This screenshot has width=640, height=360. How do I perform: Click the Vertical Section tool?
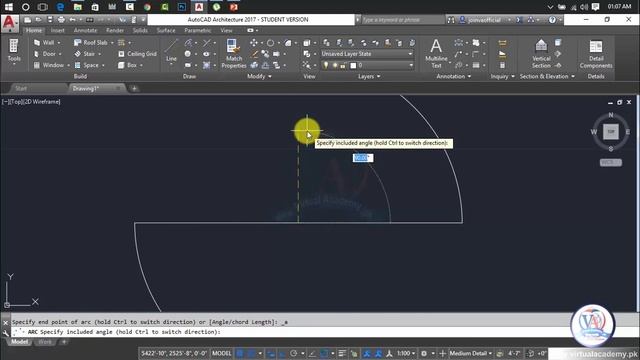pyautogui.click(x=541, y=53)
